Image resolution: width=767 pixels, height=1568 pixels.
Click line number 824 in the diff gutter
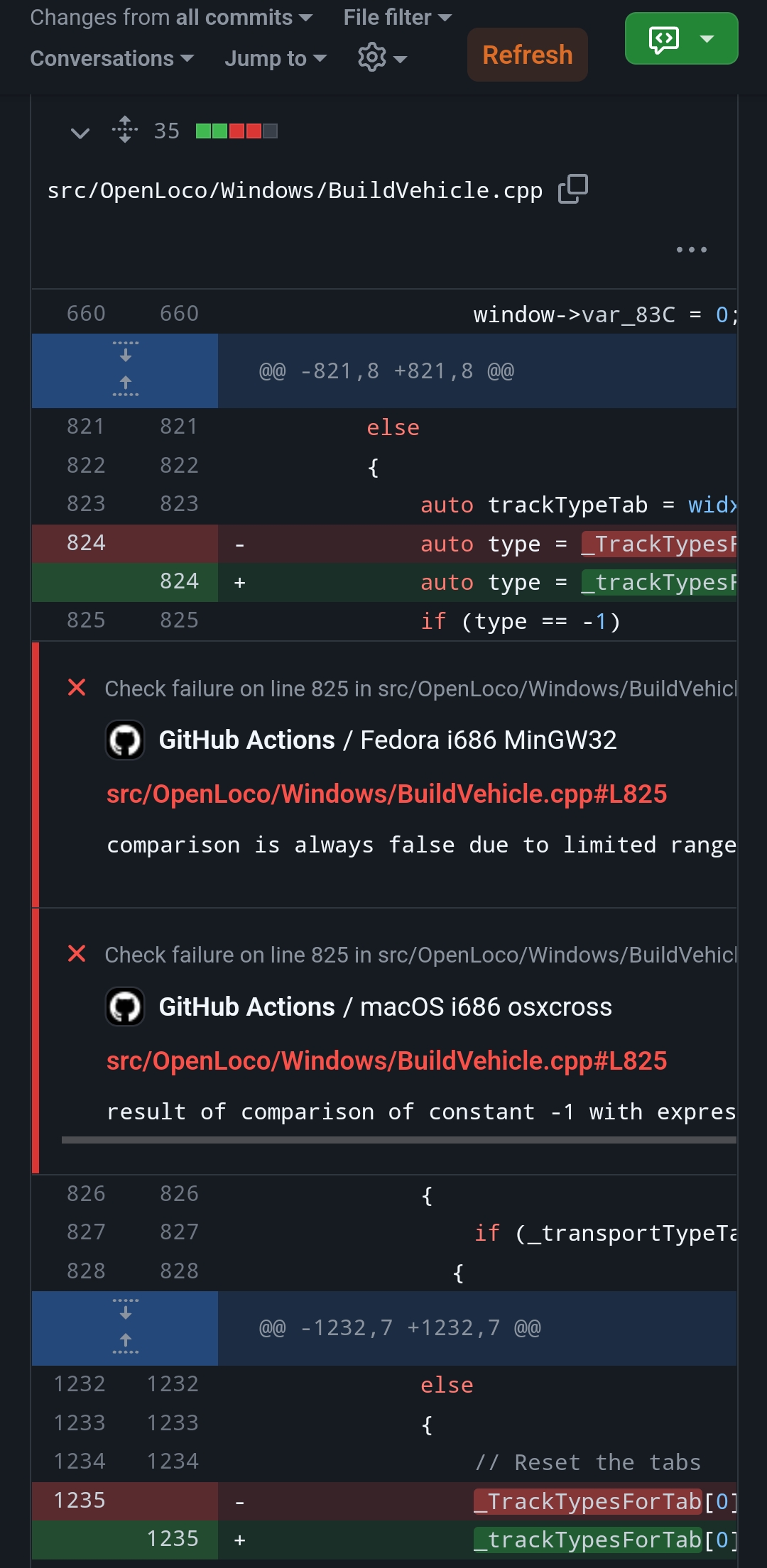[x=85, y=543]
